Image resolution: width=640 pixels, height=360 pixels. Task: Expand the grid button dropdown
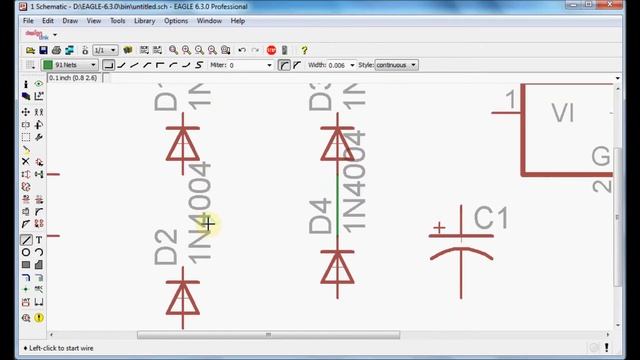[30, 65]
